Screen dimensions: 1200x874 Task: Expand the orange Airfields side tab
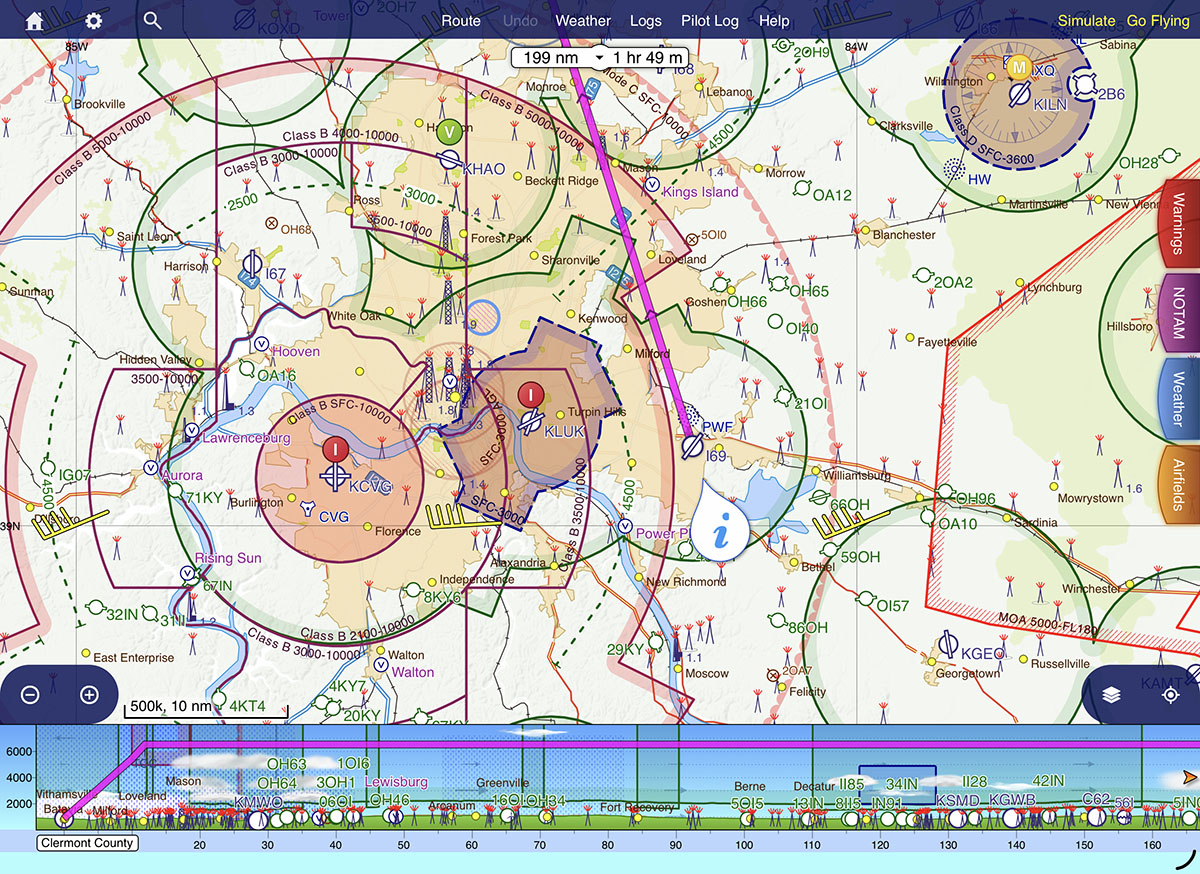1178,483
